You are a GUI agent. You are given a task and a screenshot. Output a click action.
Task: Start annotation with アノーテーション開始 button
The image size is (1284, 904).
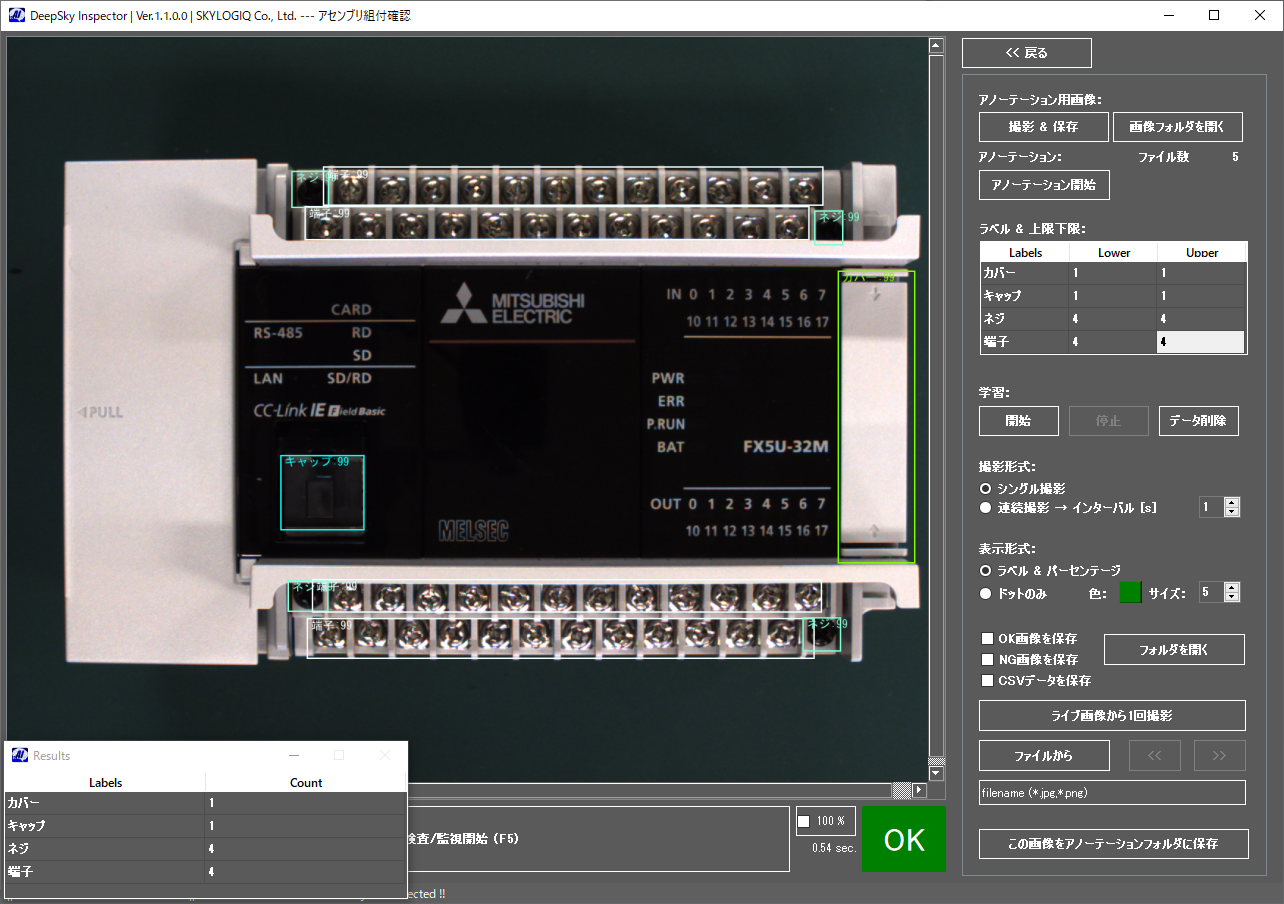pyautogui.click(x=1044, y=185)
